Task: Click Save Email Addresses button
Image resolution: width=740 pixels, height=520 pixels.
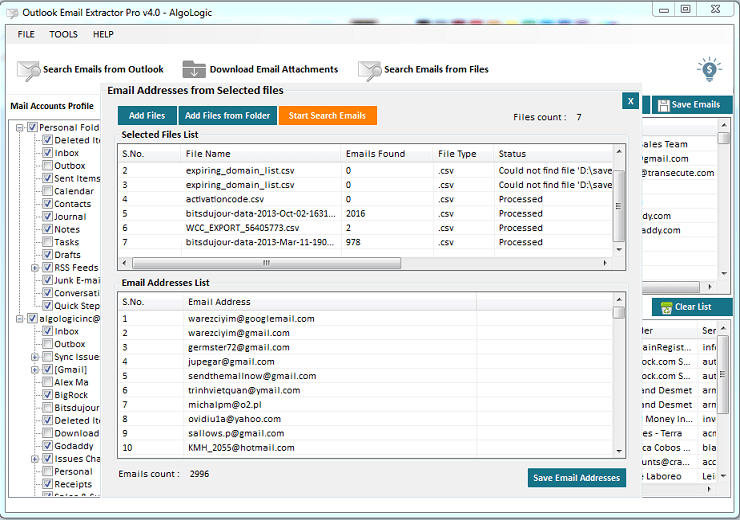Action: pos(577,478)
